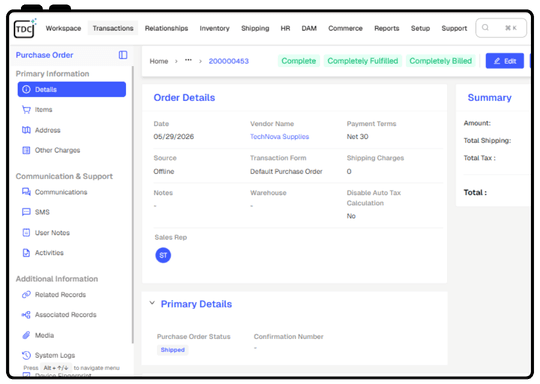
Task: Click the Net 30 payment terms value
Action: (357, 137)
